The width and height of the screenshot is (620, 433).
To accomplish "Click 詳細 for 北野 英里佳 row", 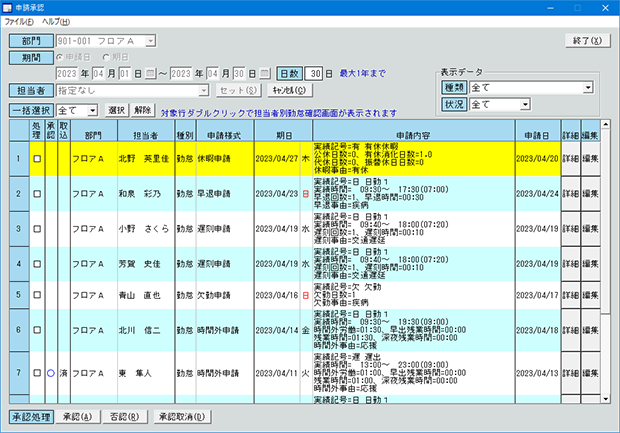I will (571, 159).
